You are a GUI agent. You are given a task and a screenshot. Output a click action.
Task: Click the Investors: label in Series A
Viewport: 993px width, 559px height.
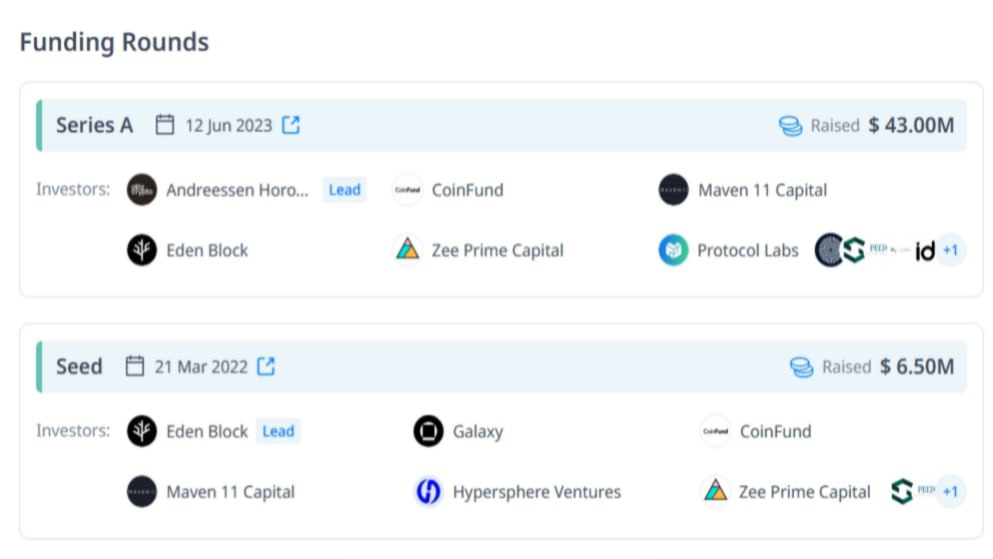[x=73, y=189]
